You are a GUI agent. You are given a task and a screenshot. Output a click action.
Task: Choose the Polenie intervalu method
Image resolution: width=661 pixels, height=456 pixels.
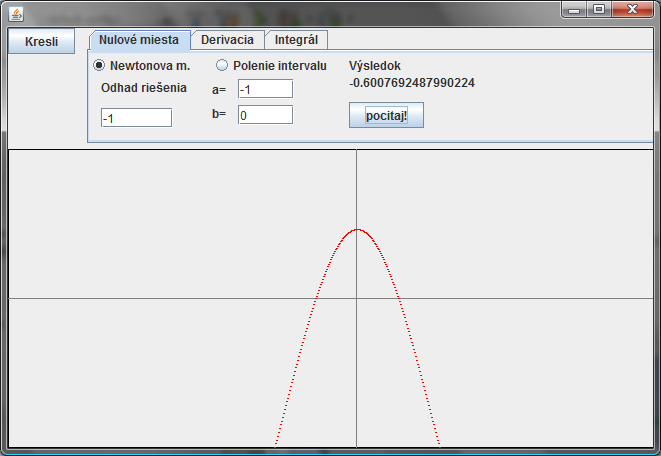[222, 65]
